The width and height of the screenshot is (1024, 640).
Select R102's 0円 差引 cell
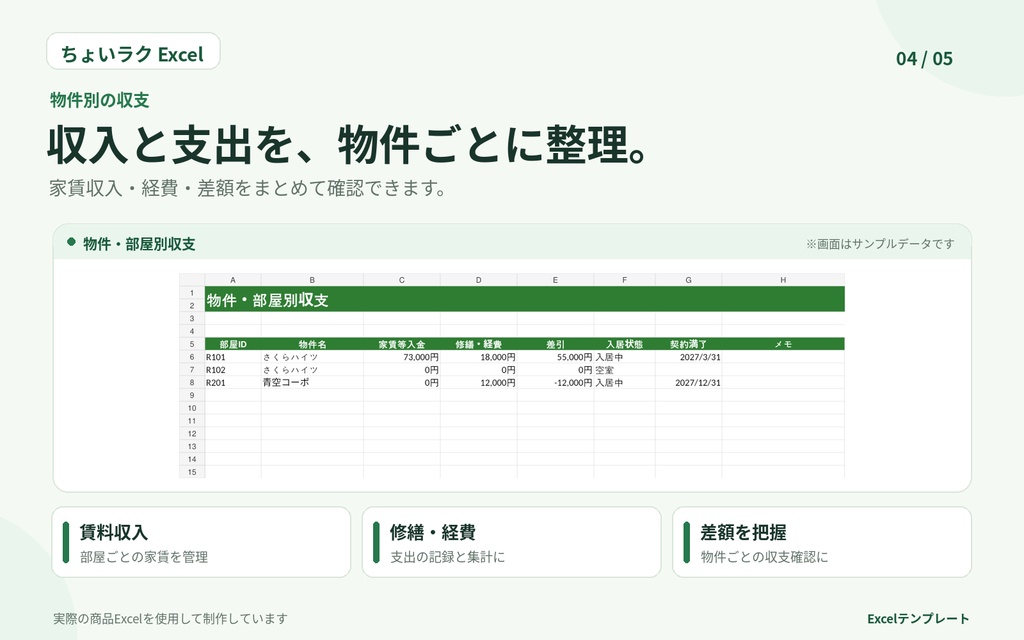point(555,370)
